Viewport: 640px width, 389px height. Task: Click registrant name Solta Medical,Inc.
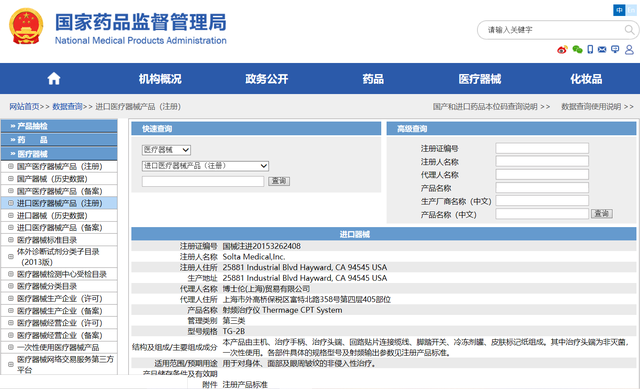[x=253, y=257]
